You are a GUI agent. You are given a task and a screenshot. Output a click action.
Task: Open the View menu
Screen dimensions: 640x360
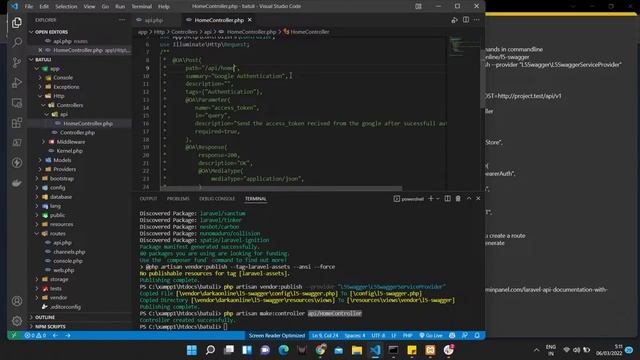pyautogui.click(x=89, y=7)
